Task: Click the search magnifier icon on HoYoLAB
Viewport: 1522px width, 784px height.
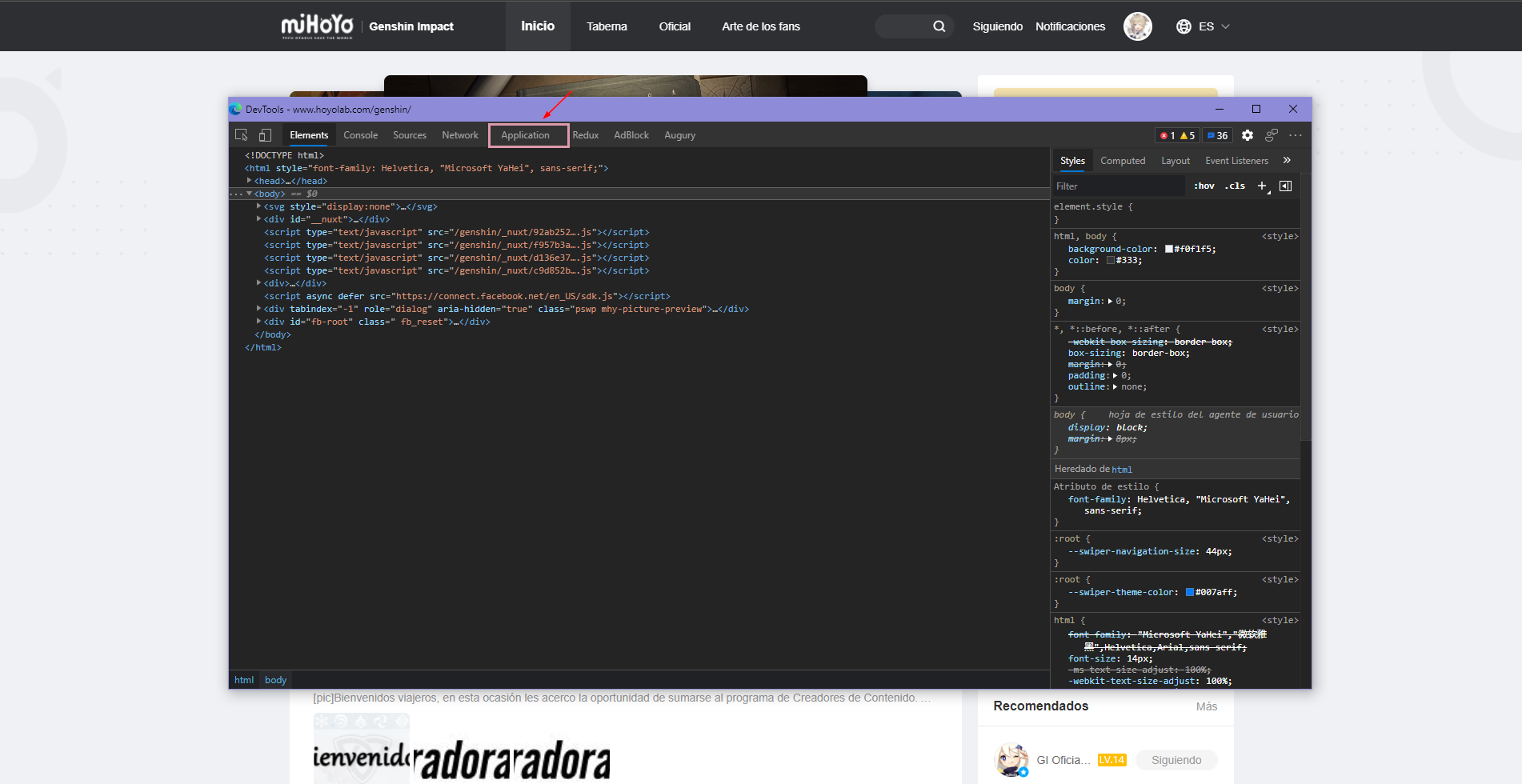Action: (x=939, y=26)
